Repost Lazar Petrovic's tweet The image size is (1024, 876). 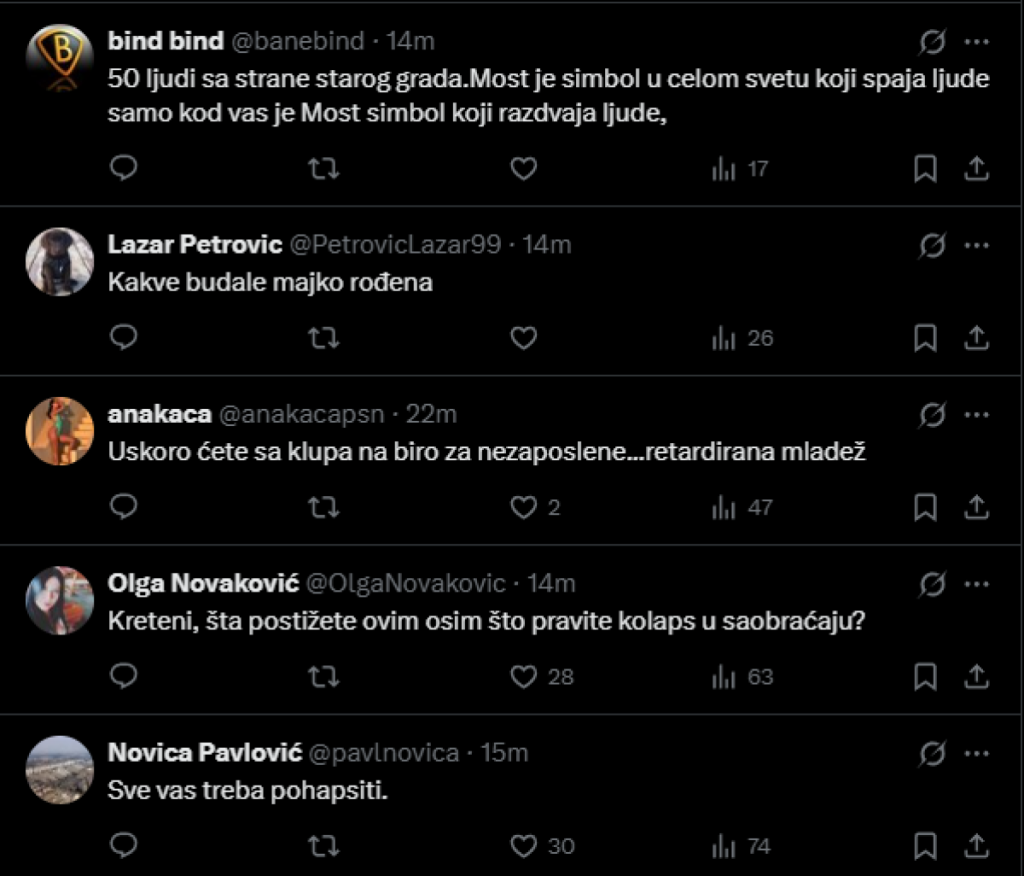[x=322, y=339]
